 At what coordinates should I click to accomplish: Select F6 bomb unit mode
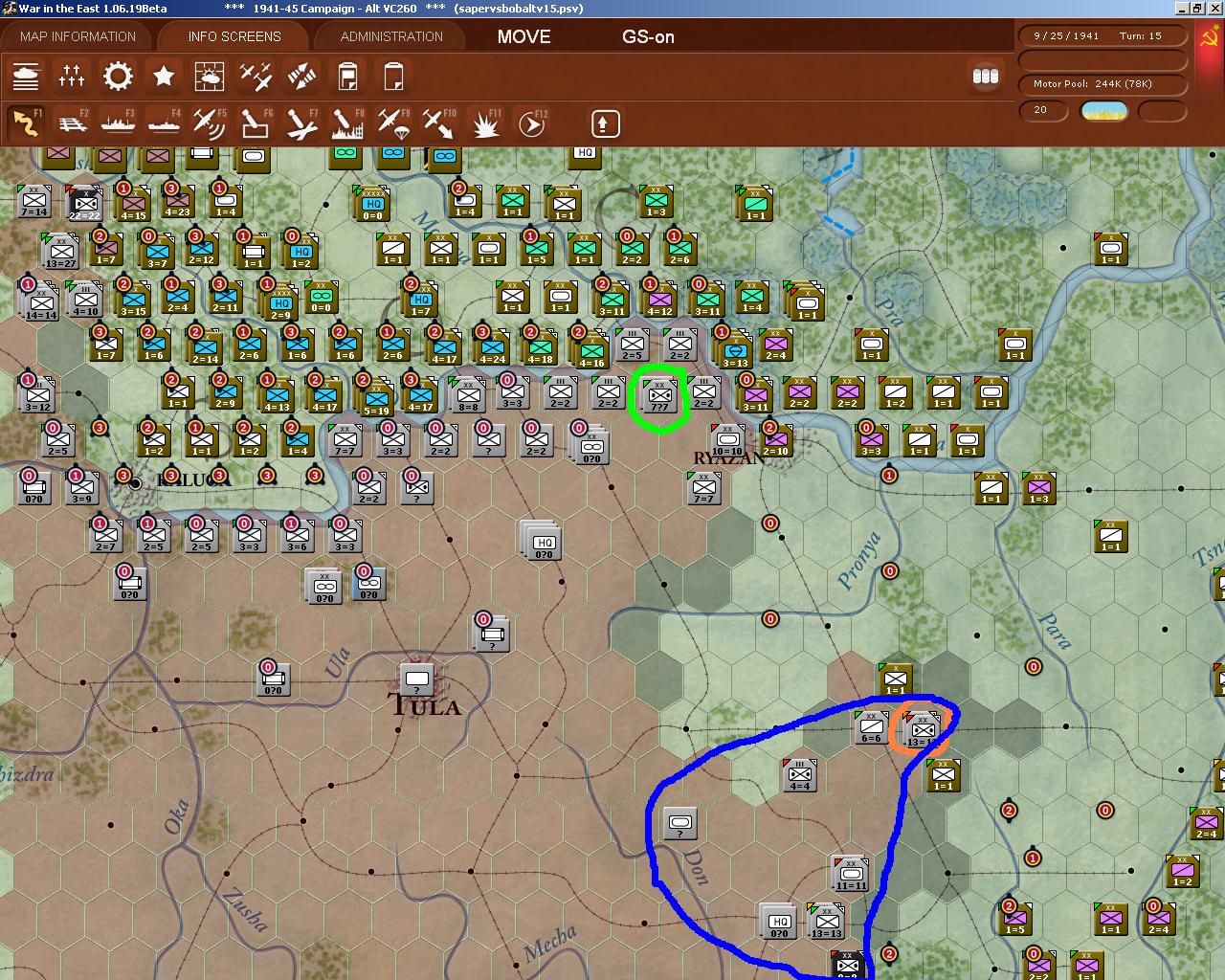(x=256, y=123)
